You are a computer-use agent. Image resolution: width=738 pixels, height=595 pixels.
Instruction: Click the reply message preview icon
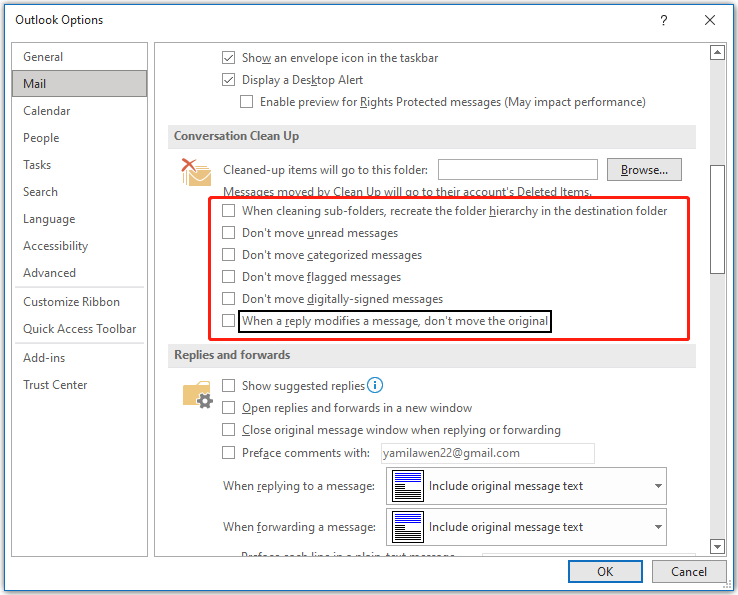pyautogui.click(x=407, y=486)
